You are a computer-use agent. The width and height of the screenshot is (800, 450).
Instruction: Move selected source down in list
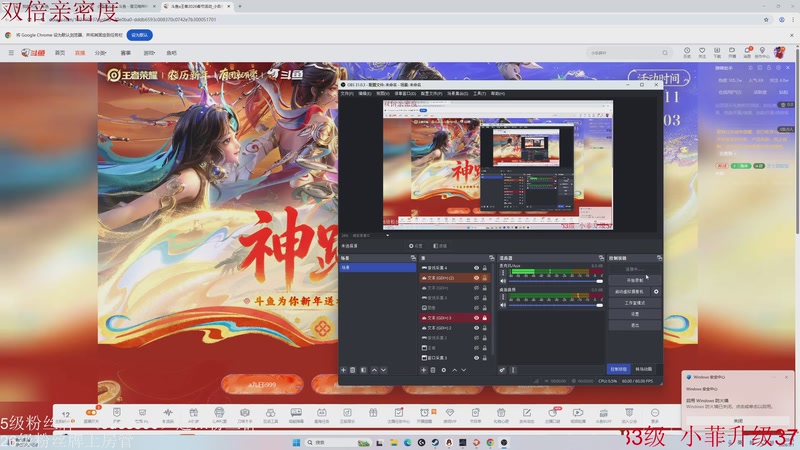tap(464, 370)
